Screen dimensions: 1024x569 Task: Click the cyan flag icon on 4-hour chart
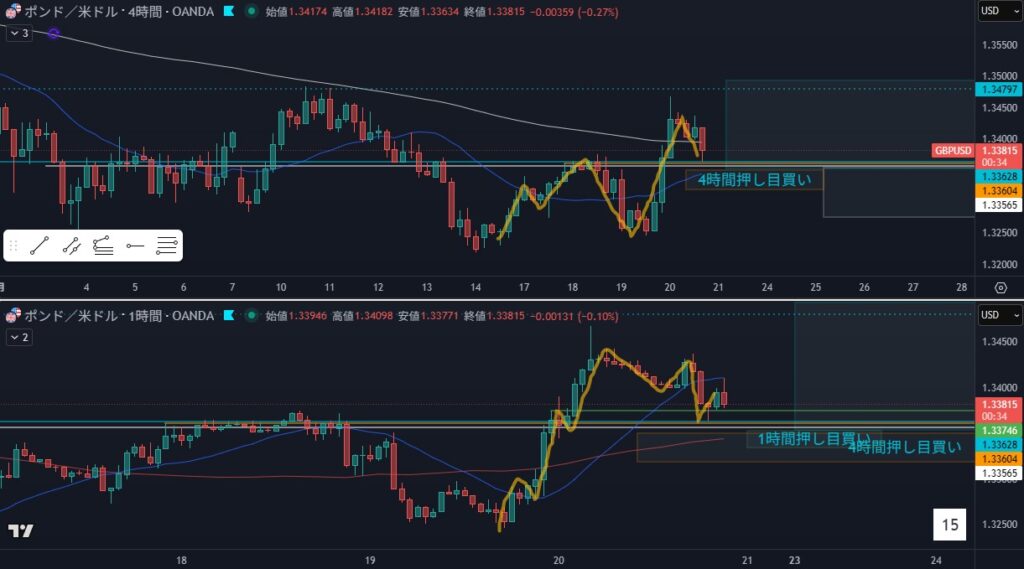[x=229, y=11]
